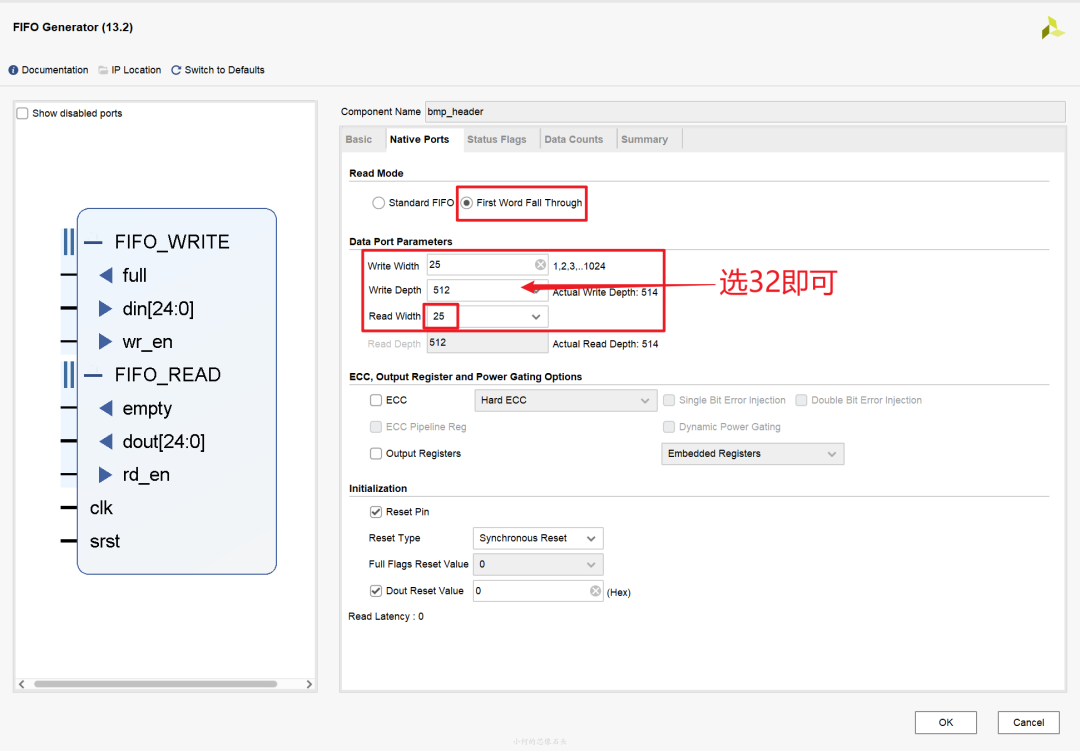Click the ECC Pipeline Reg checkbox
The height and width of the screenshot is (751, 1080).
(x=376, y=427)
